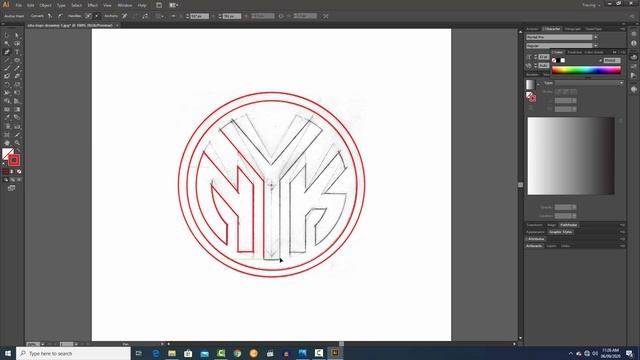The width and height of the screenshot is (640, 360).
Task: Select the Direct Selection tool
Action: [x=17, y=36]
